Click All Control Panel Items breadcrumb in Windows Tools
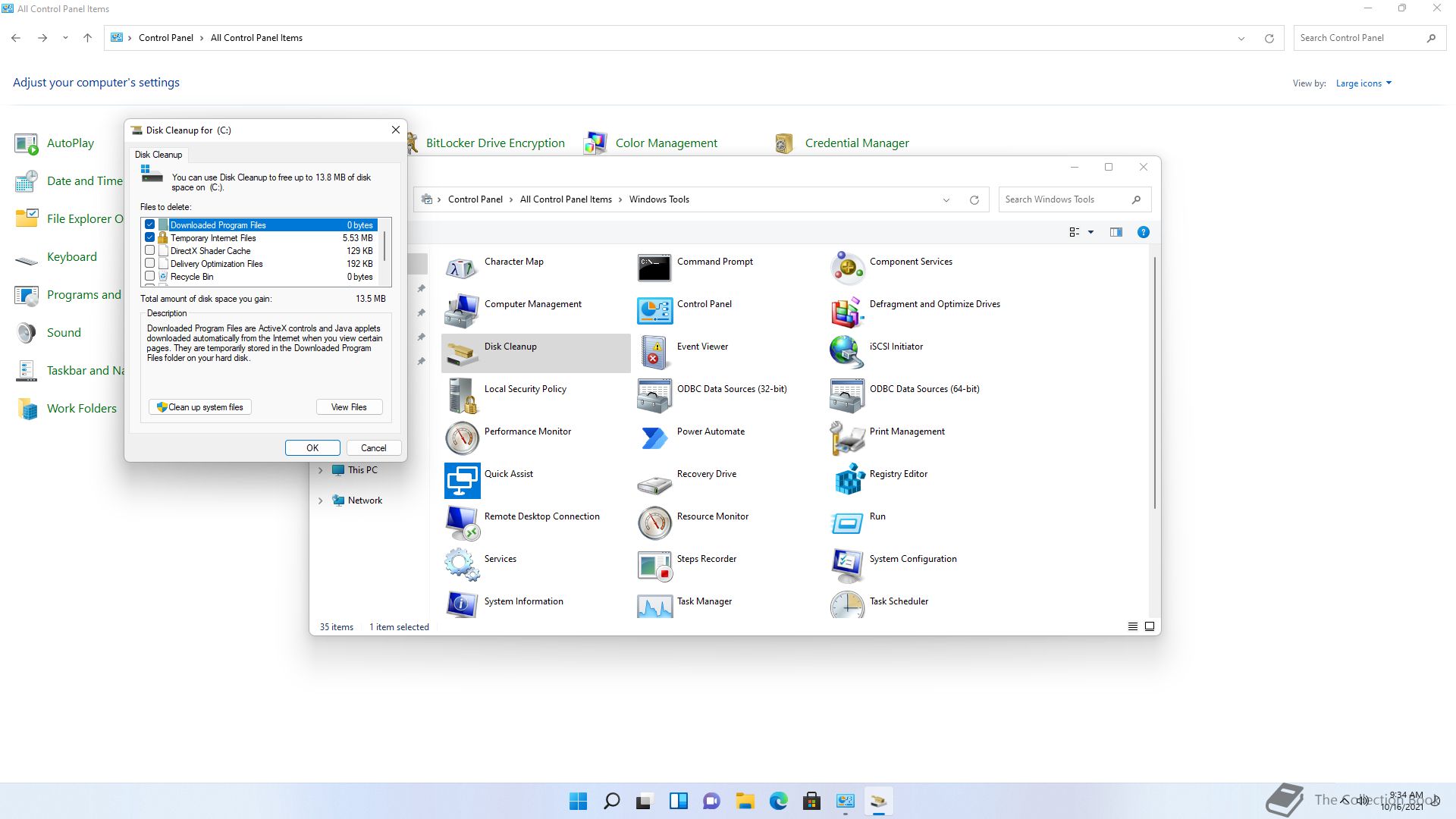 566,199
